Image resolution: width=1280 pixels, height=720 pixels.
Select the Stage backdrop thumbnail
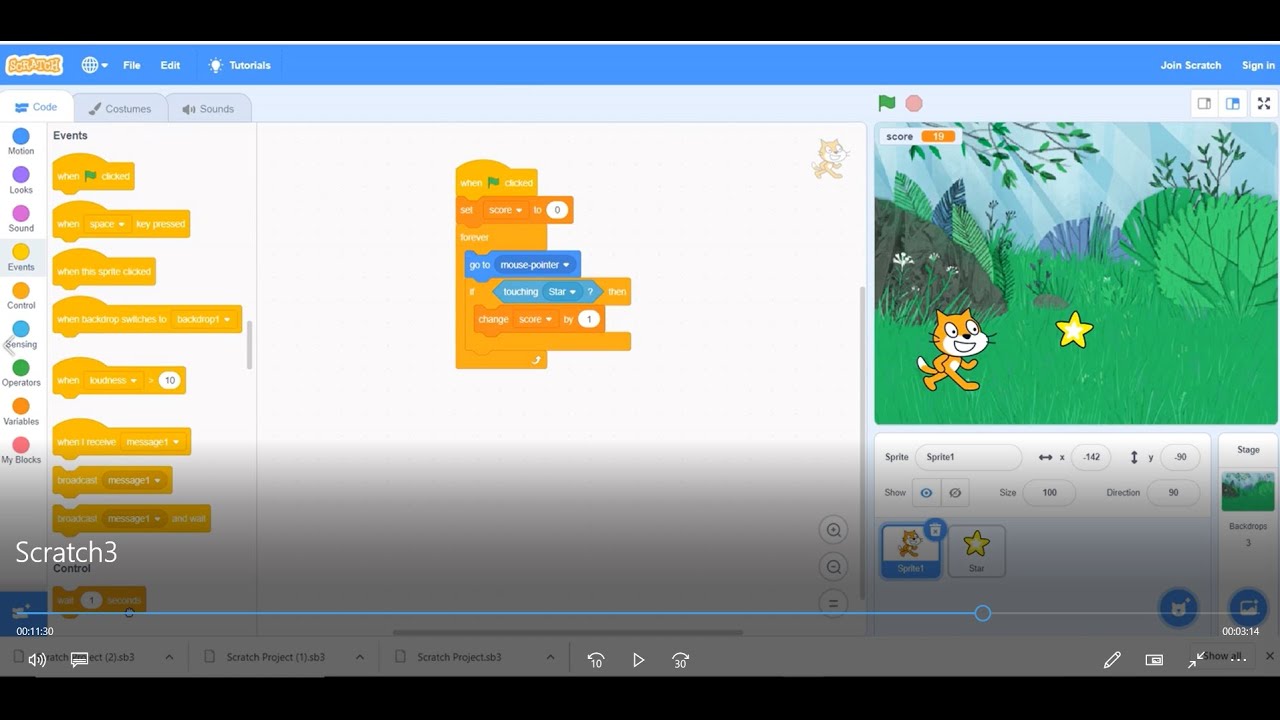click(x=1248, y=491)
